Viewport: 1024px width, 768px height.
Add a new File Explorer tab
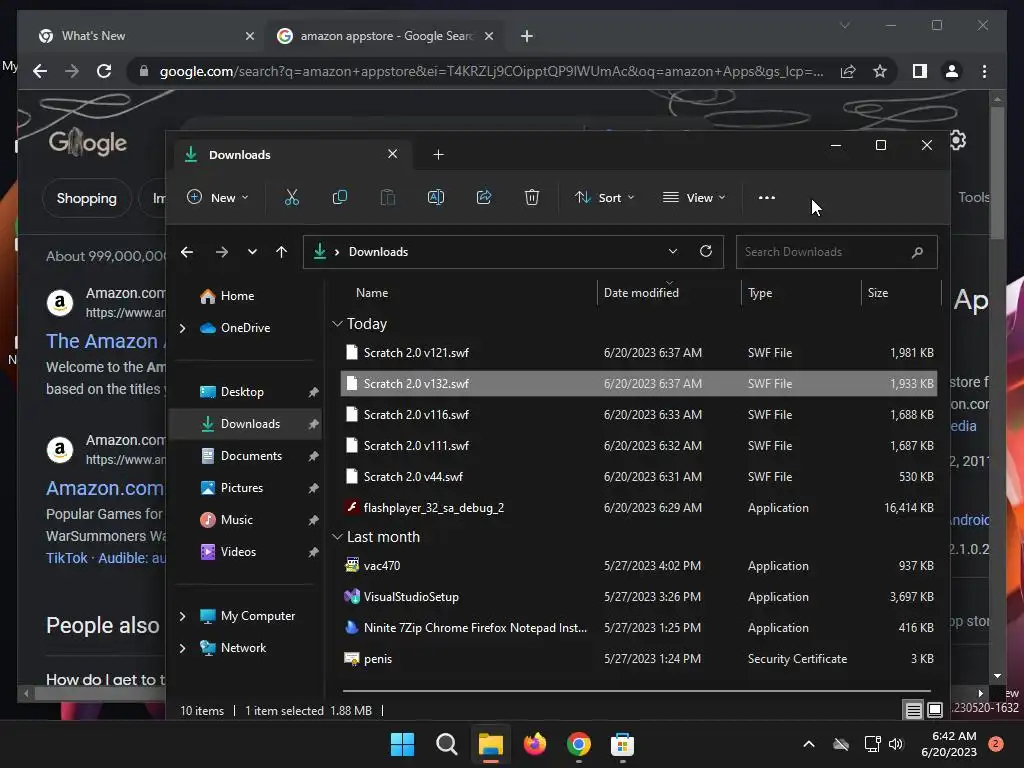click(438, 154)
